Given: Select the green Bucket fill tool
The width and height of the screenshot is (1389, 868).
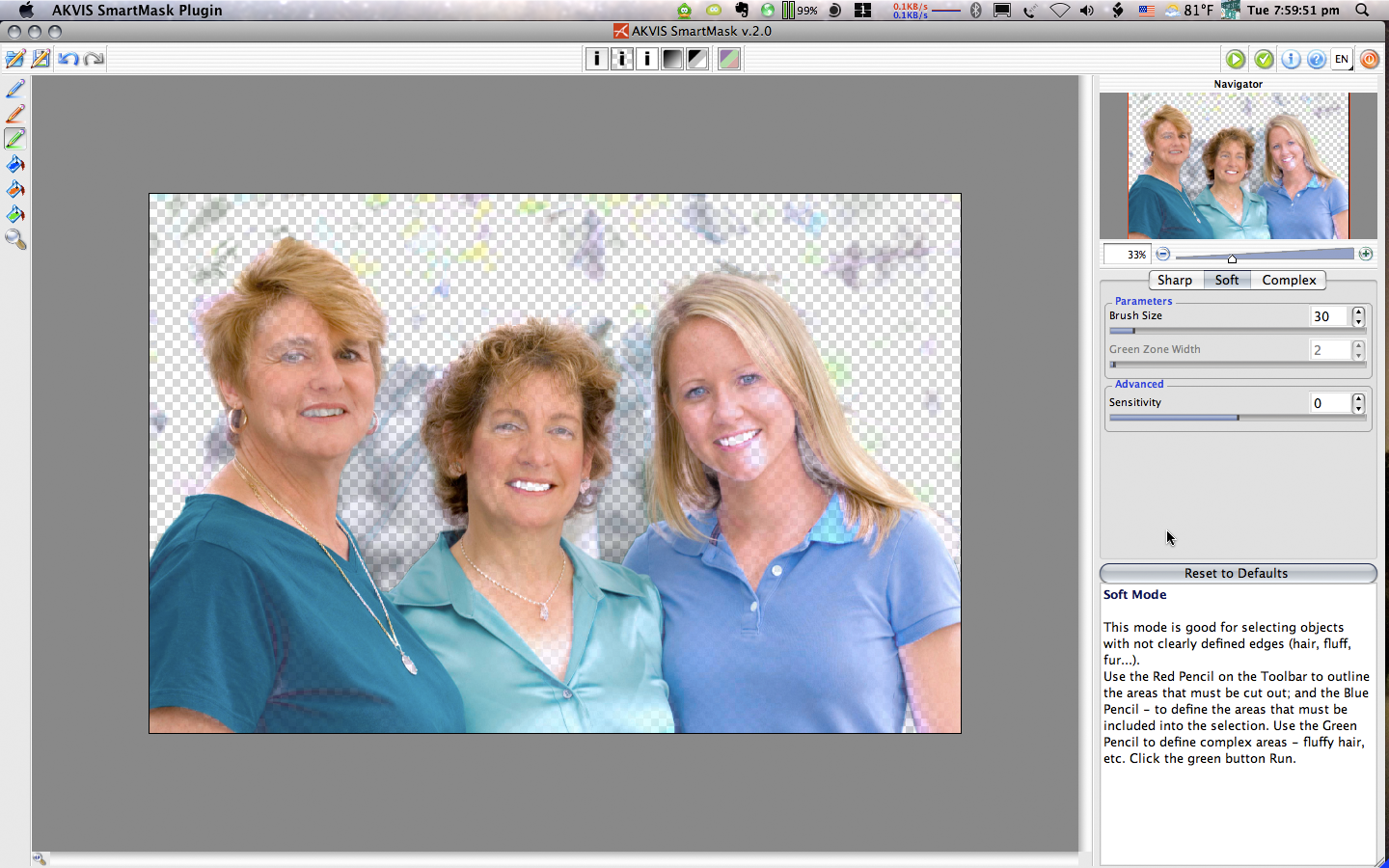Looking at the screenshot, I should [15, 214].
